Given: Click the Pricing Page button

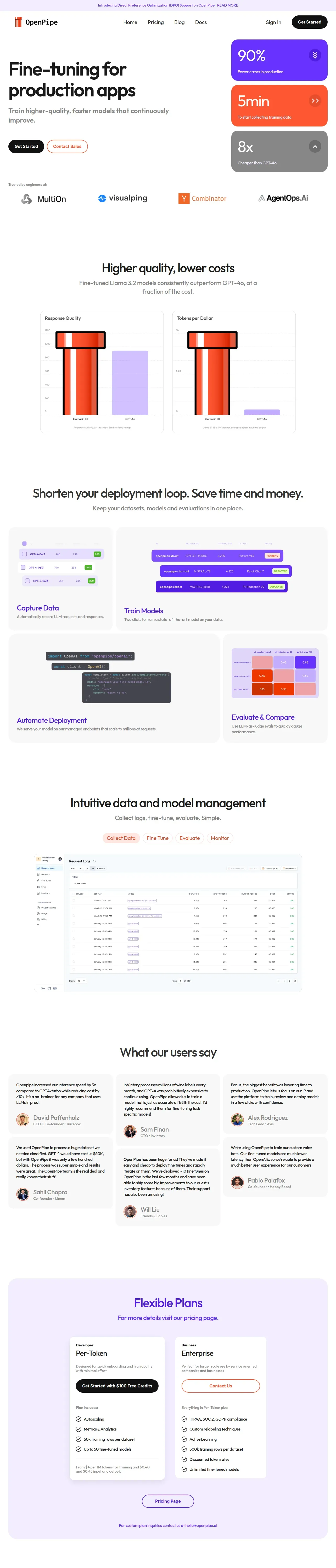Looking at the screenshot, I should (x=168, y=1501).
